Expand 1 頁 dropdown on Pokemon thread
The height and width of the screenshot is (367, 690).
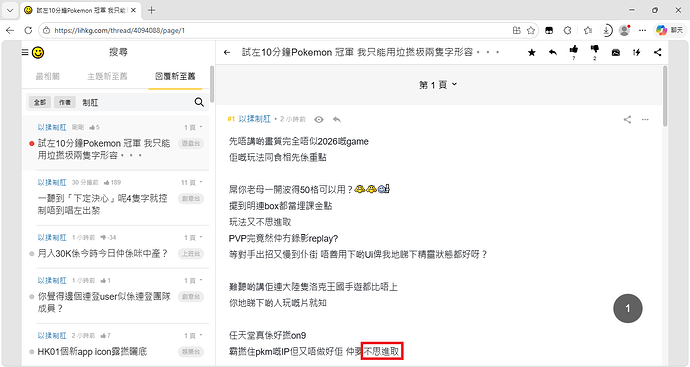click(x=193, y=127)
